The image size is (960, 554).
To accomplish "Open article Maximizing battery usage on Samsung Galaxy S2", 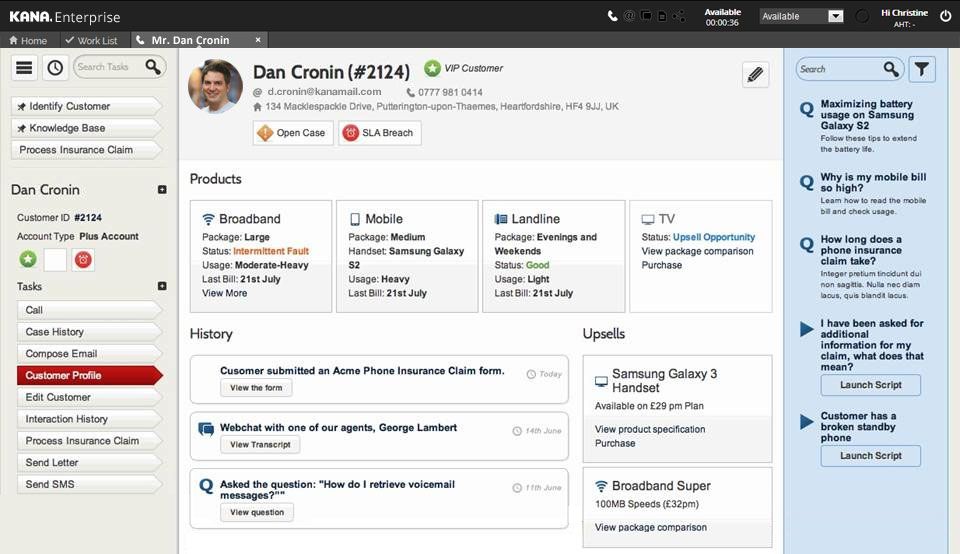I will tap(867, 114).
